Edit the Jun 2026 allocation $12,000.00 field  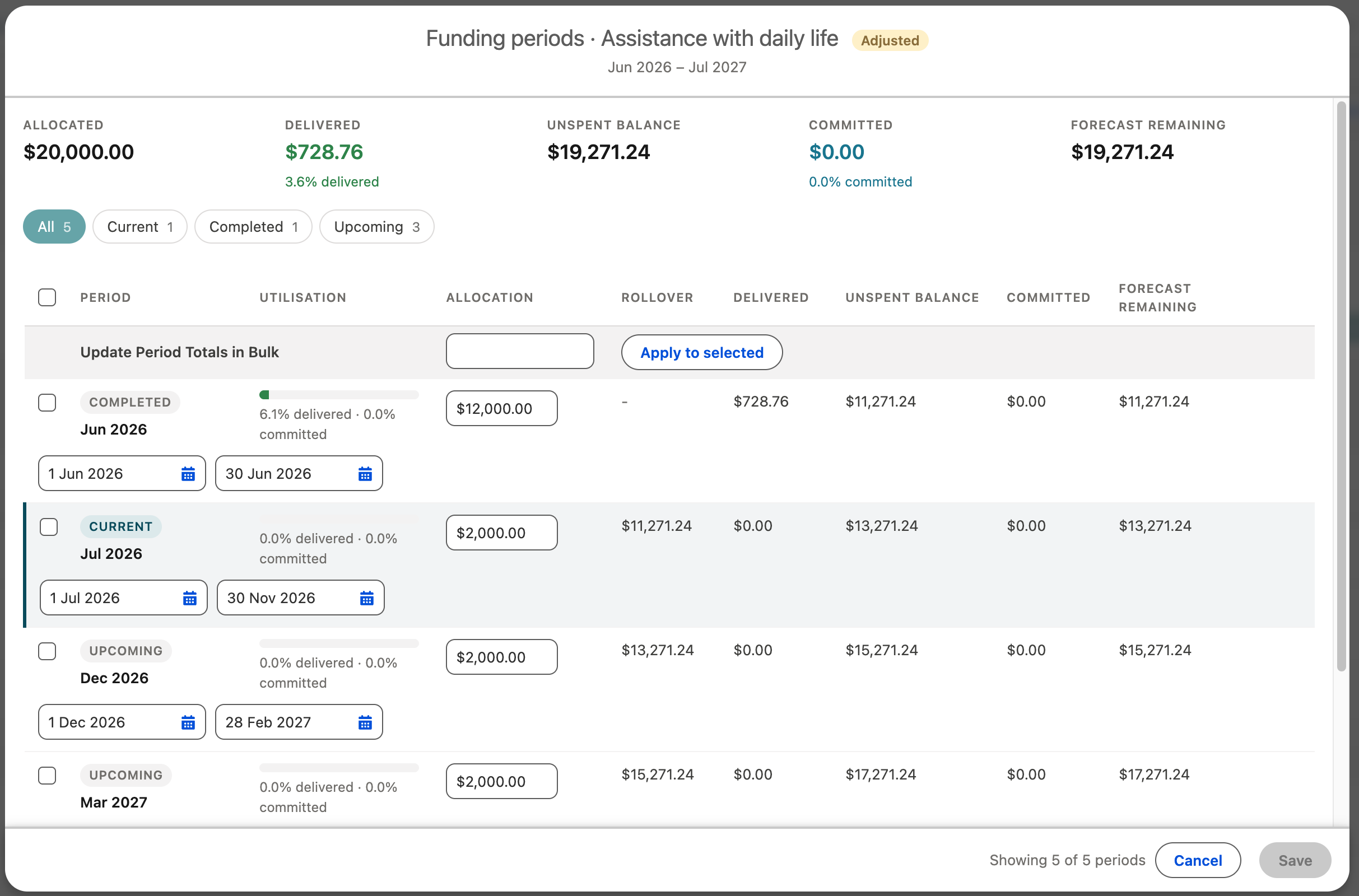coord(502,409)
